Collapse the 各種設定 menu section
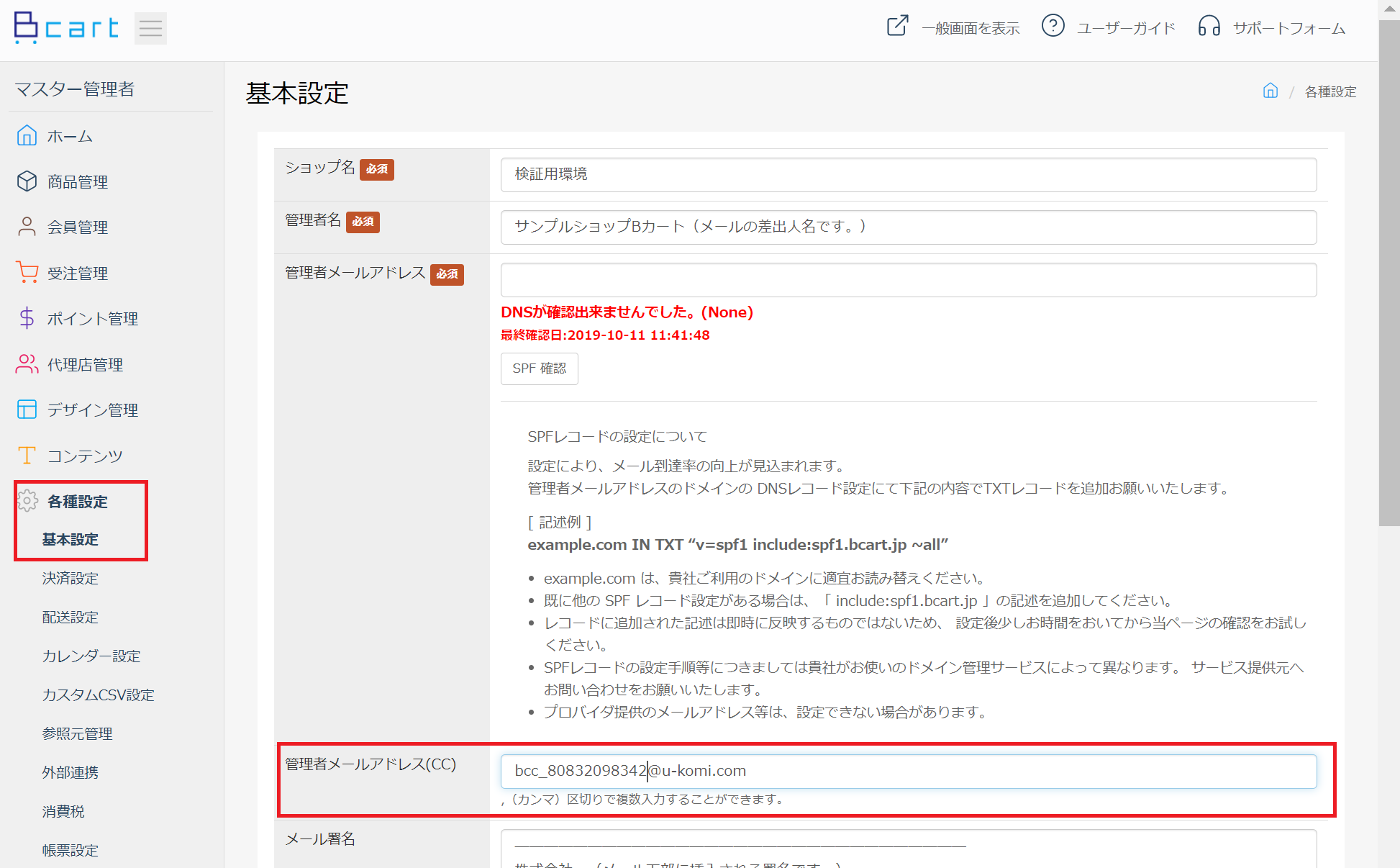 [x=78, y=502]
